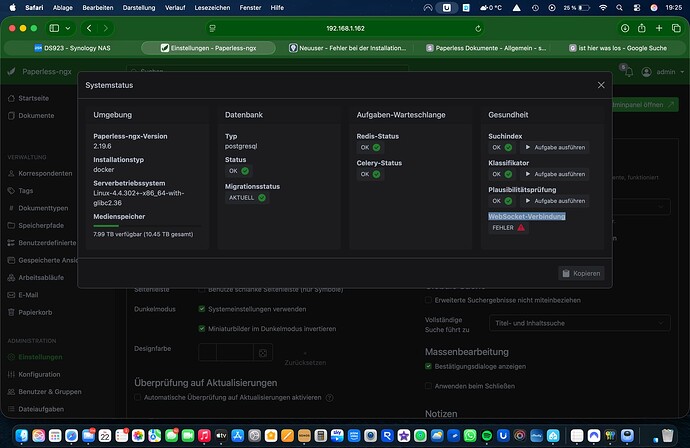Open the notifications bell in Paperless
Viewport: 690px width, 448px height.
click(629, 72)
